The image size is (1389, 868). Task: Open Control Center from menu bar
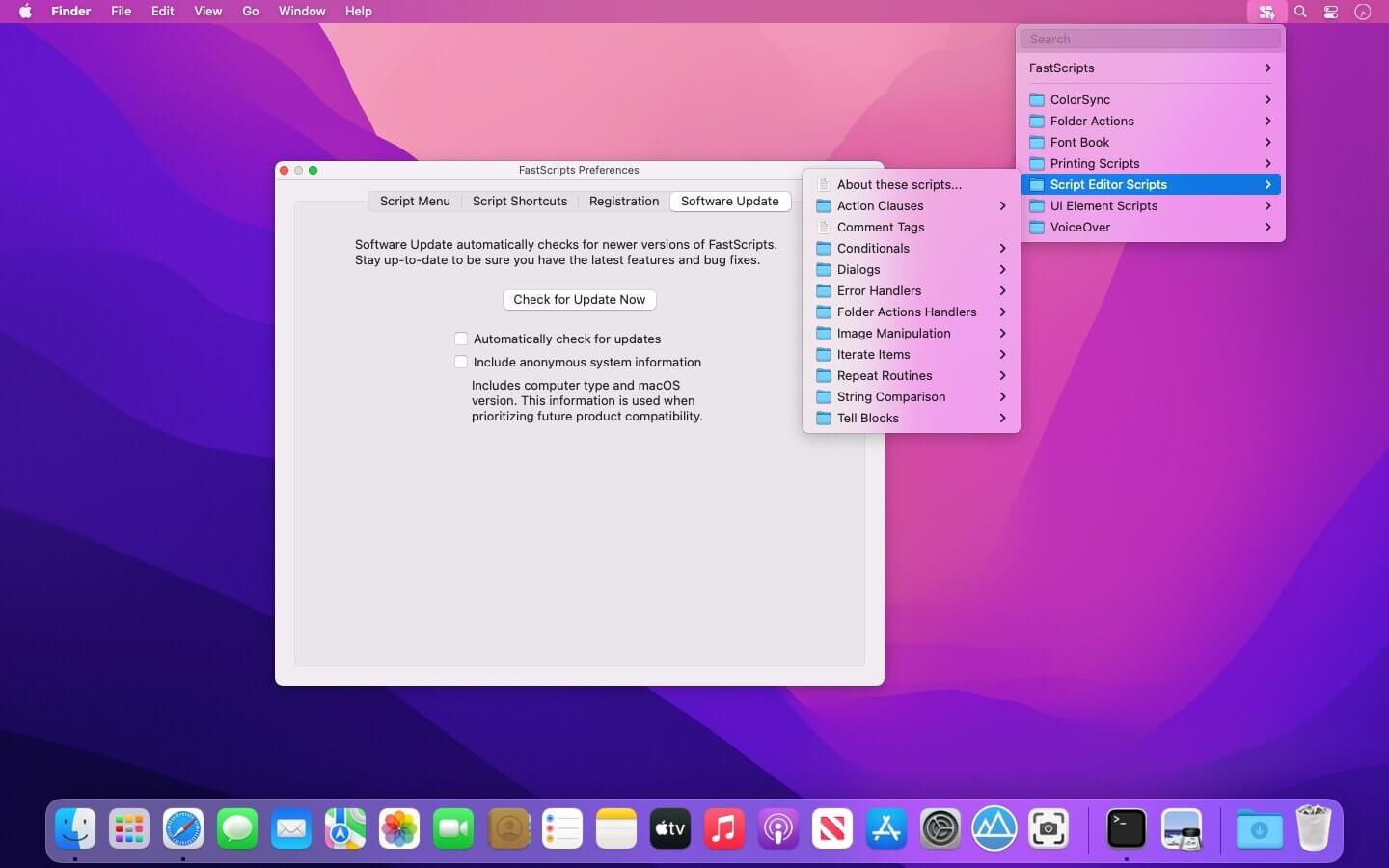click(x=1331, y=12)
